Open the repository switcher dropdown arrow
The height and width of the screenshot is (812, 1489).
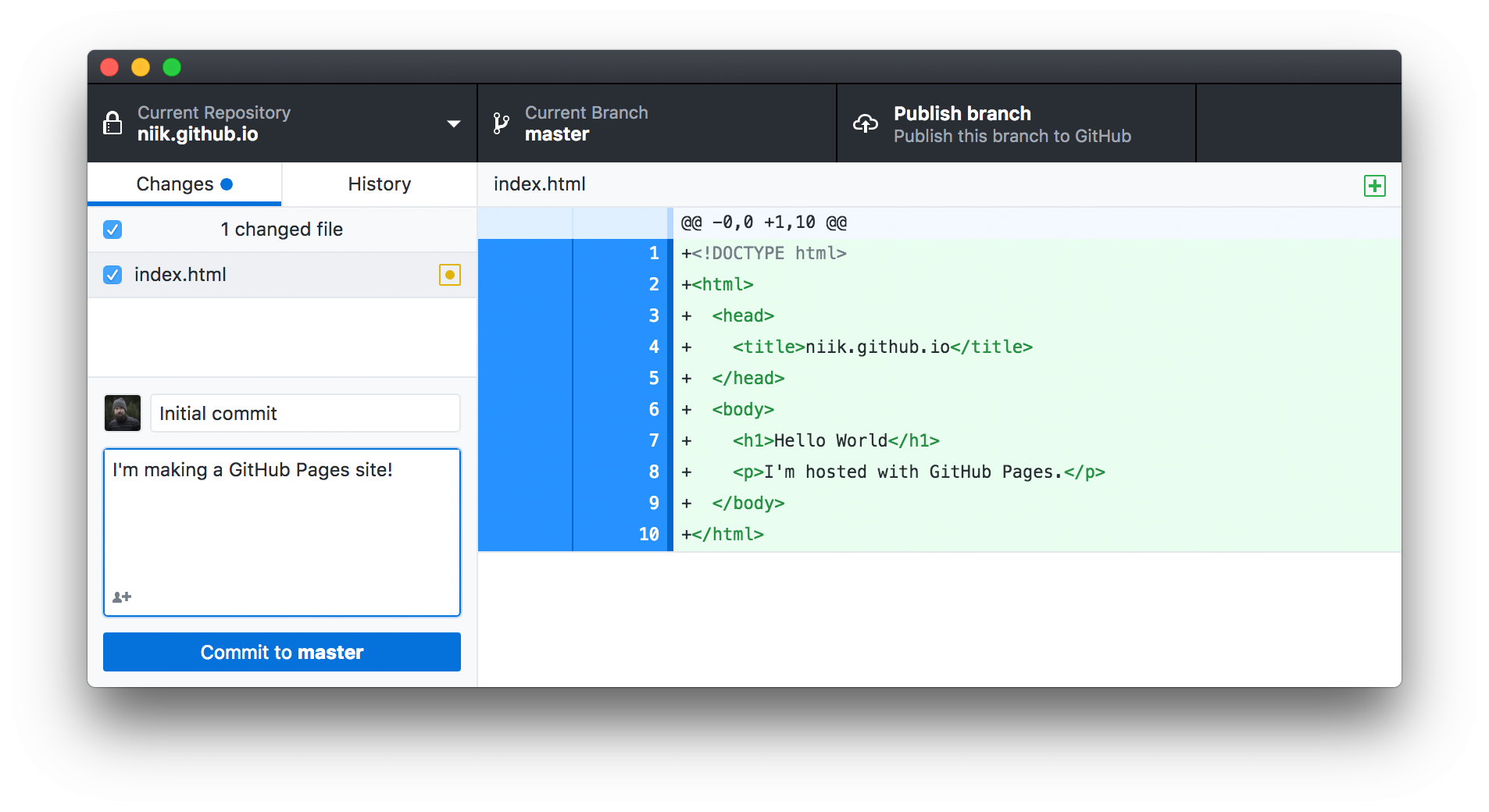(453, 123)
